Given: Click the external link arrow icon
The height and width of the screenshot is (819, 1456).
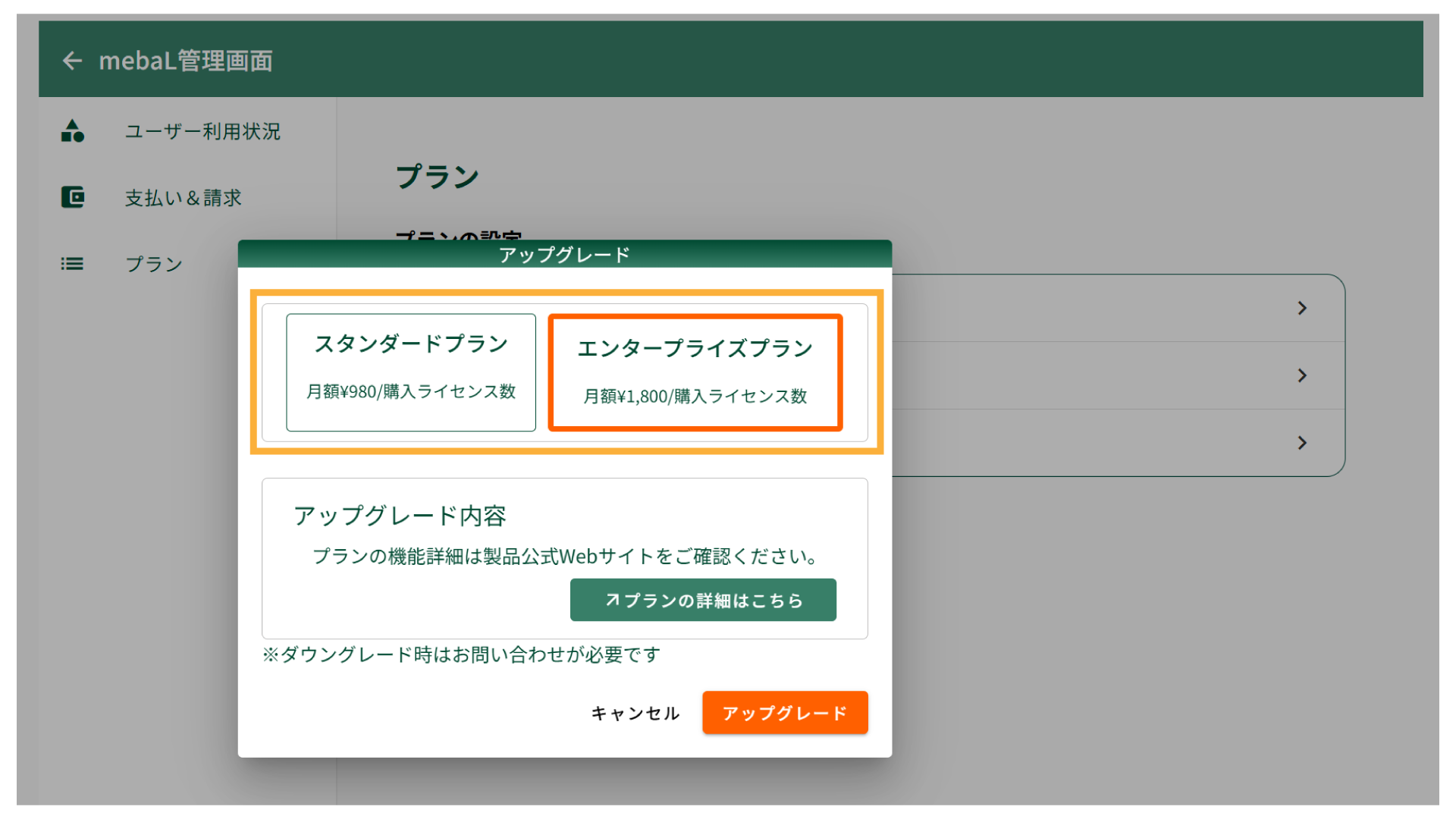Looking at the screenshot, I should (x=612, y=600).
